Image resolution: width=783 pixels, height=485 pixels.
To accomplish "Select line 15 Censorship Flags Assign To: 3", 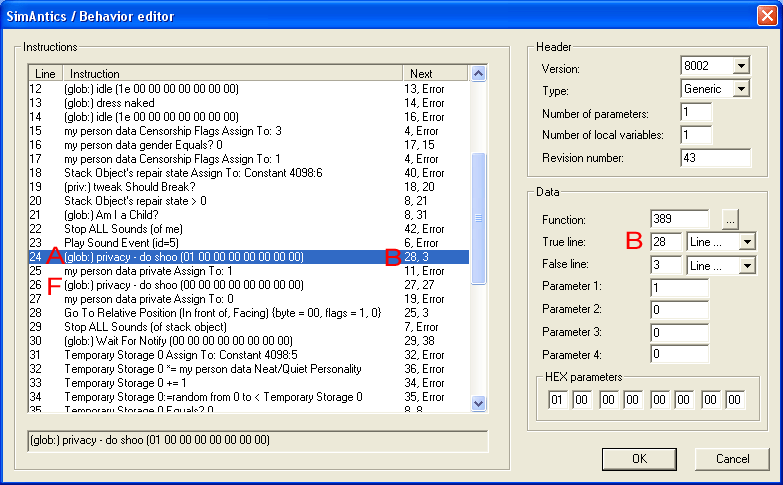I will [x=249, y=131].
